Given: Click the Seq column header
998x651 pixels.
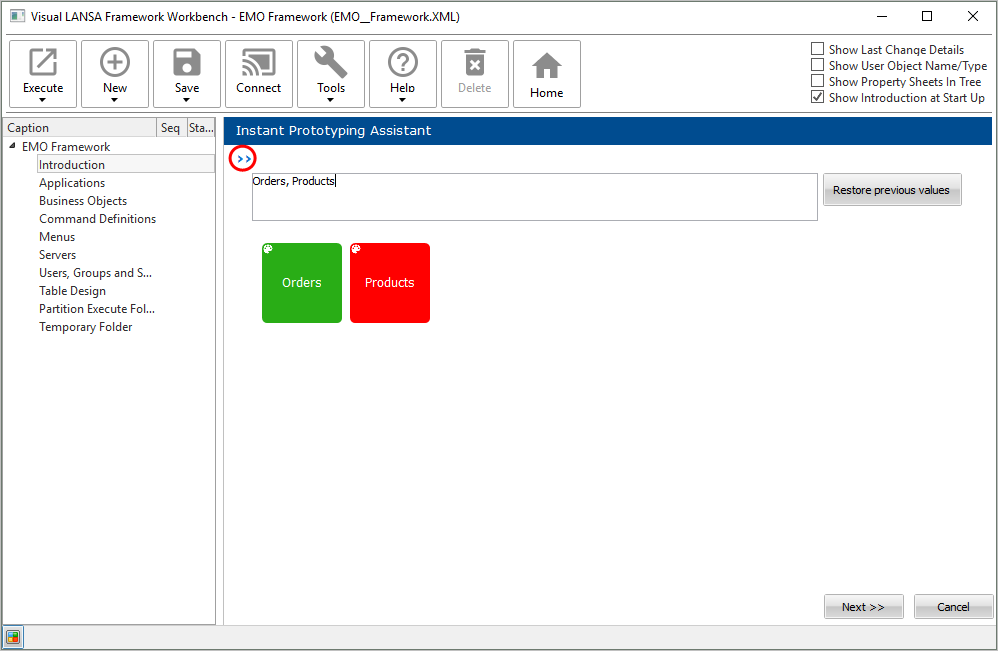Looking at the screenshot, I should point(171,127).
